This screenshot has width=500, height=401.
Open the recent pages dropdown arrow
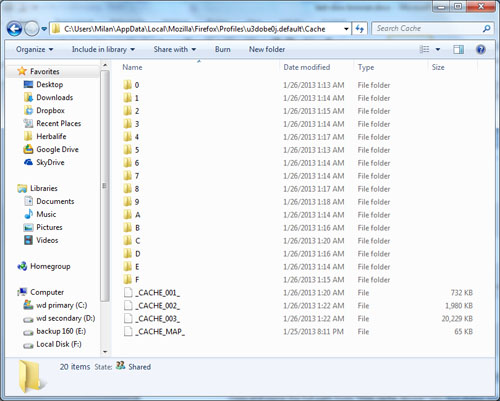pos(44,29)
